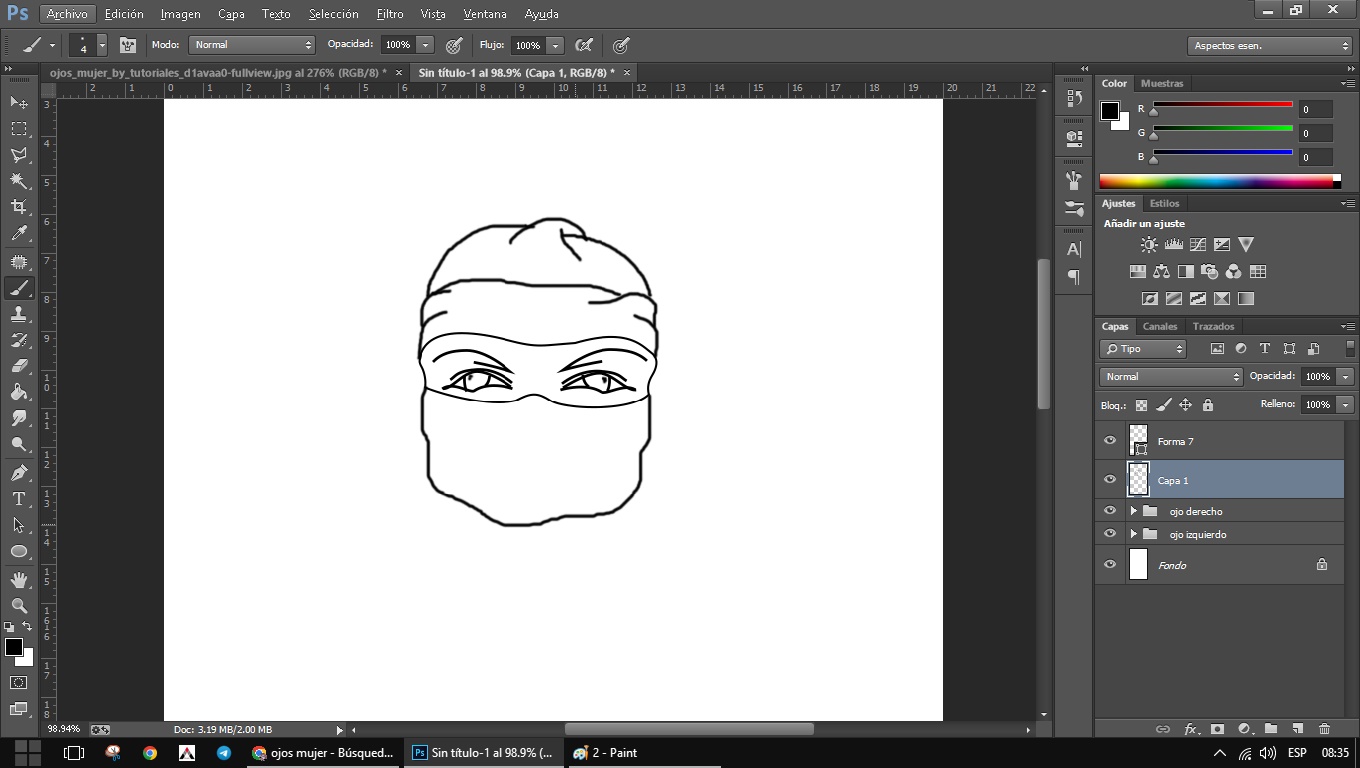This screenshot has width=1360, height=768.
Task: Select the Hand tool
Action: 19,580
